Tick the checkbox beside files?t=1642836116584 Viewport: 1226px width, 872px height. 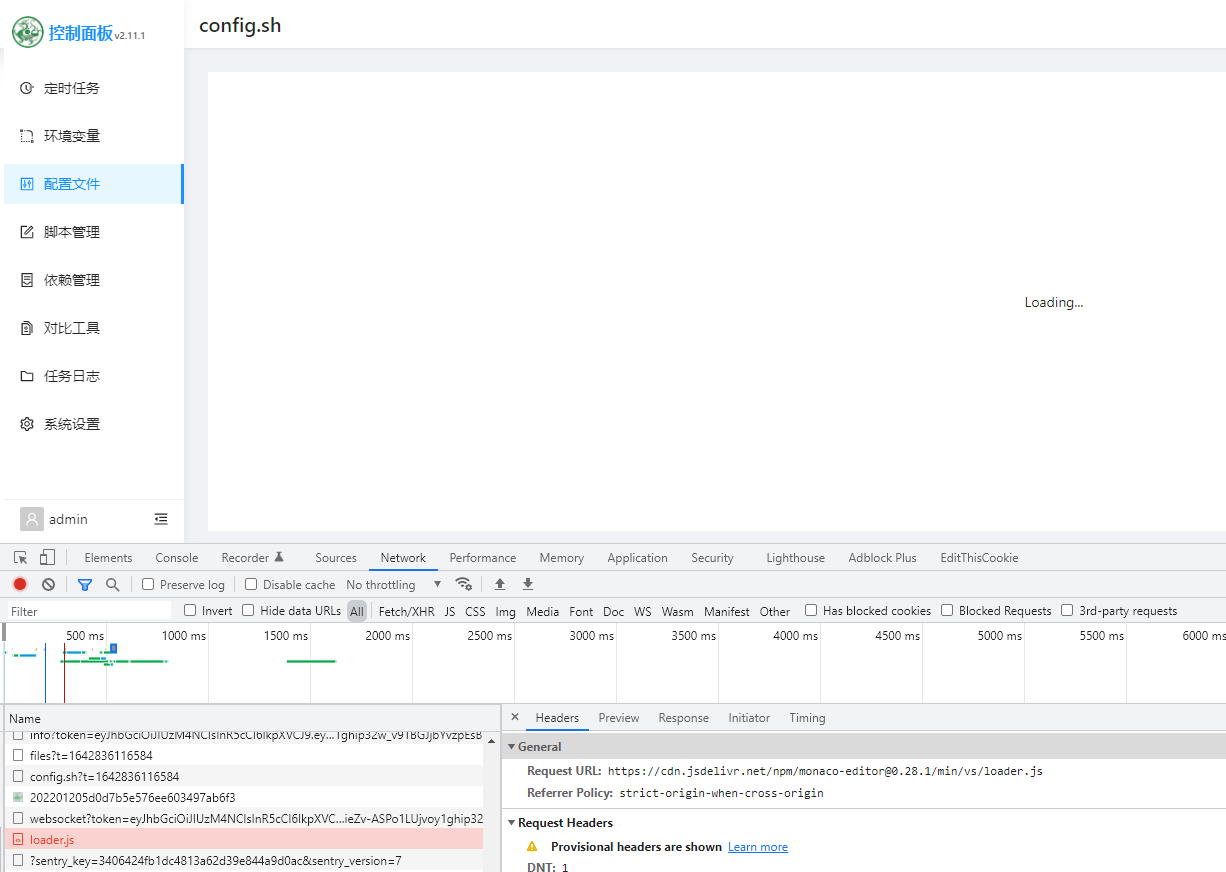click(18, 755)
